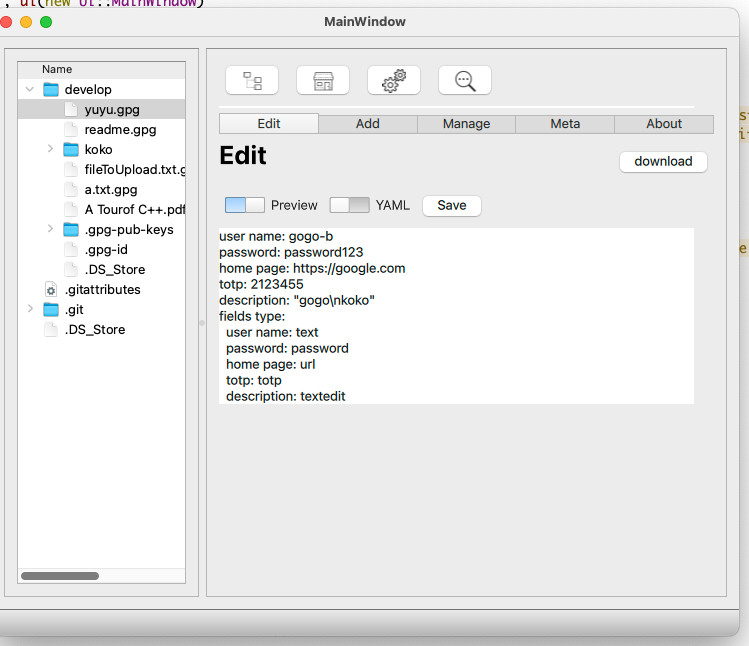Expand the .git folder
749x646 pixels.
(30, 309)
